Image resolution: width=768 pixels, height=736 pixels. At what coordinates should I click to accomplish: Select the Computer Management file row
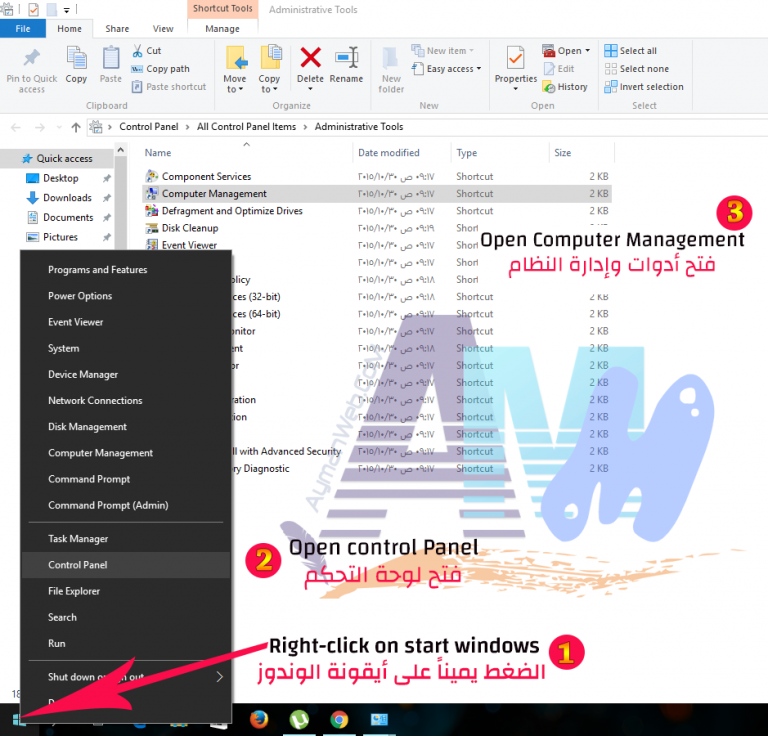pyautogui.click(x=377, y=194)
